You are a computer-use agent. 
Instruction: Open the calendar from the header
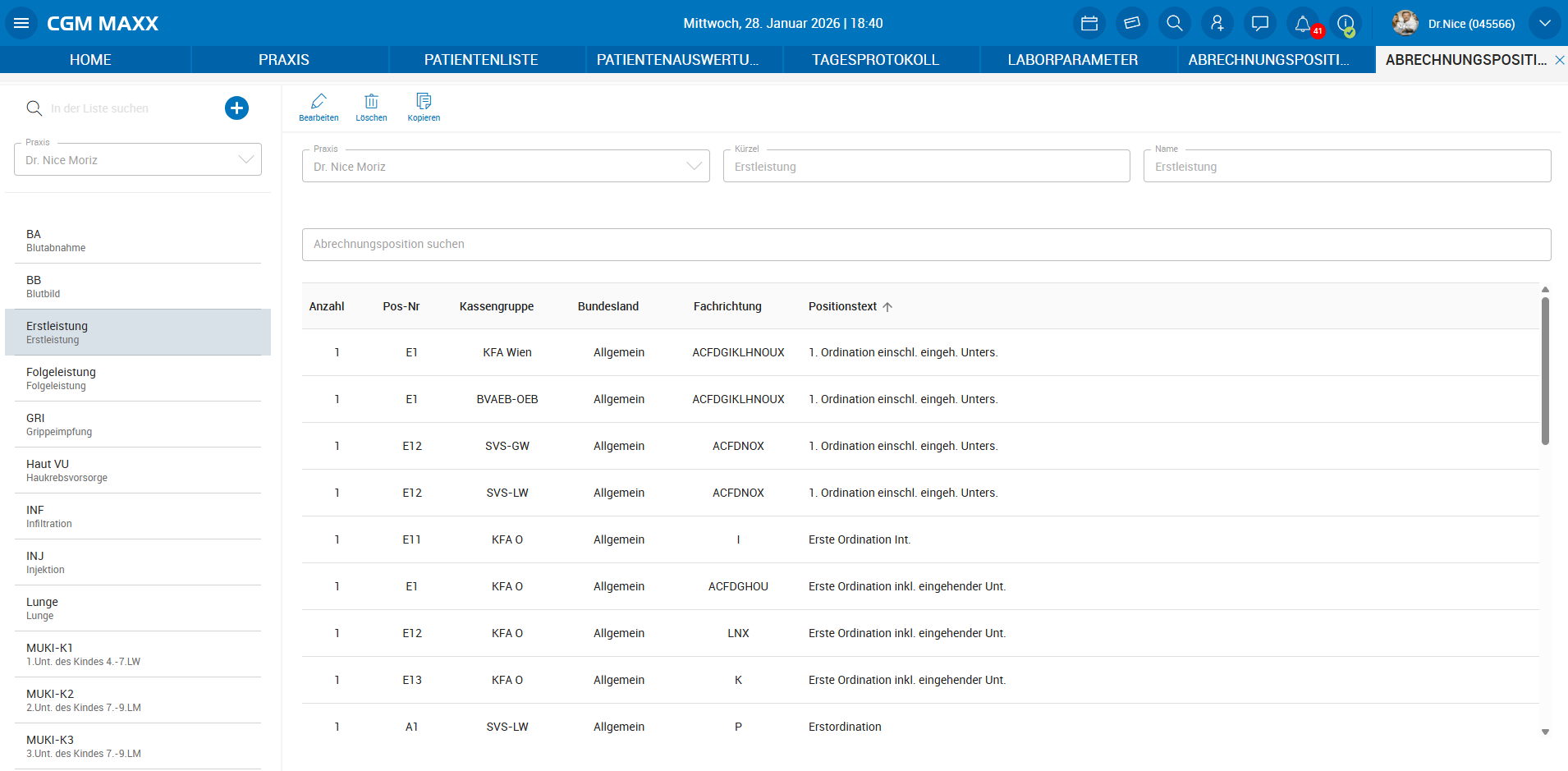(x=1089, y=23)
